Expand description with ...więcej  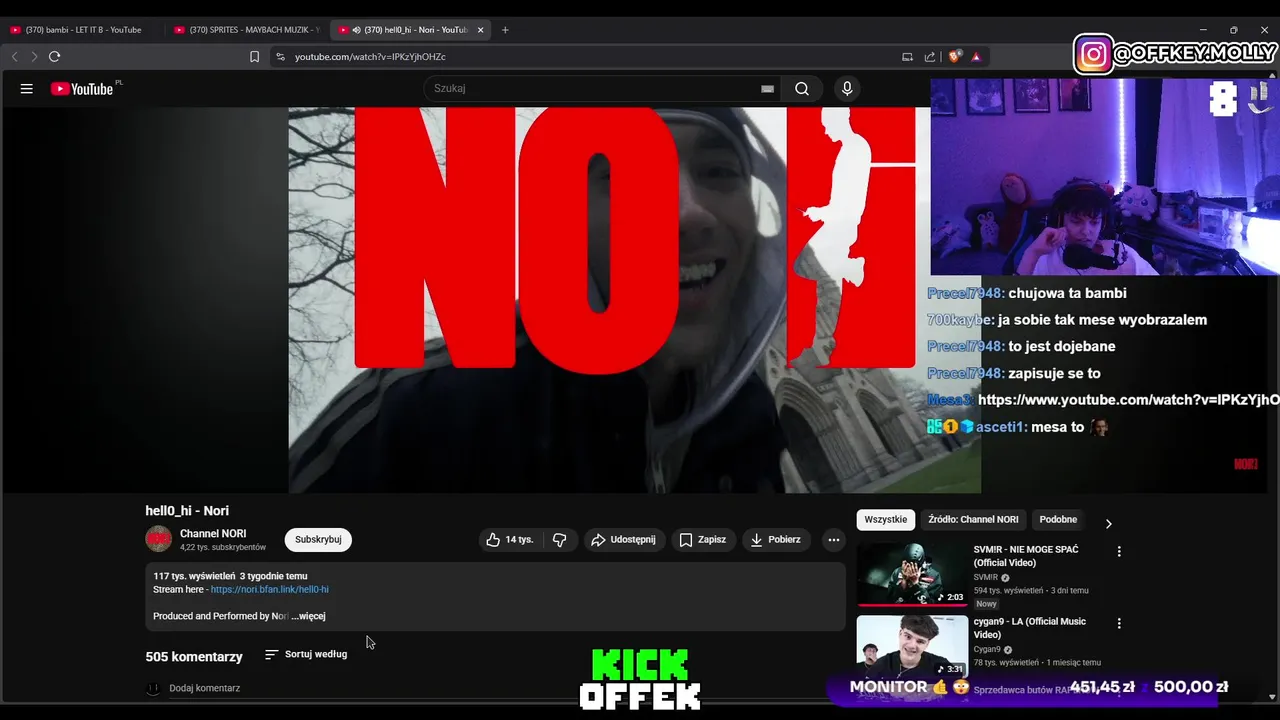point(309,617)
